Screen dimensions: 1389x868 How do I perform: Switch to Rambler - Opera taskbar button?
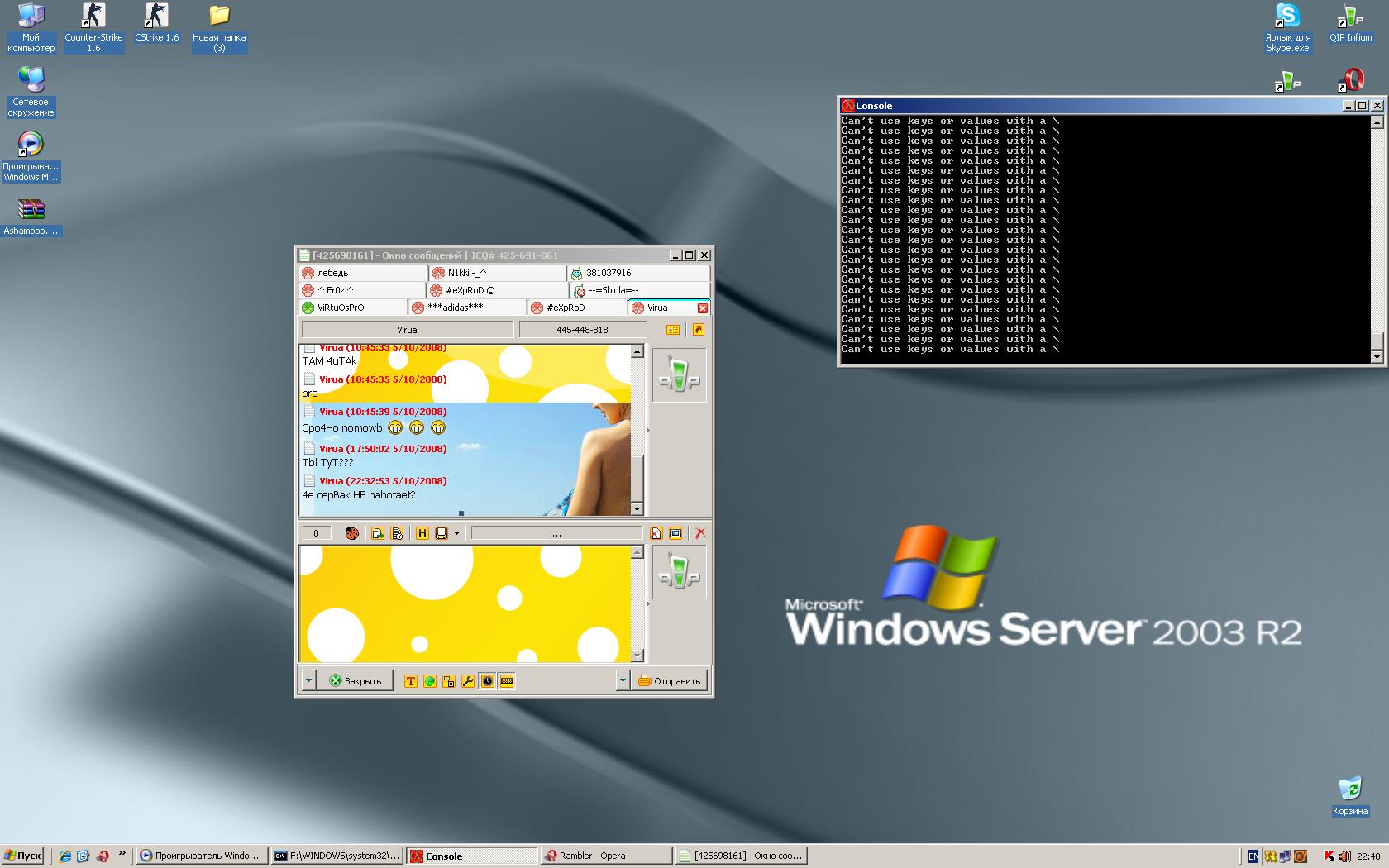click(x=605, y=856)
